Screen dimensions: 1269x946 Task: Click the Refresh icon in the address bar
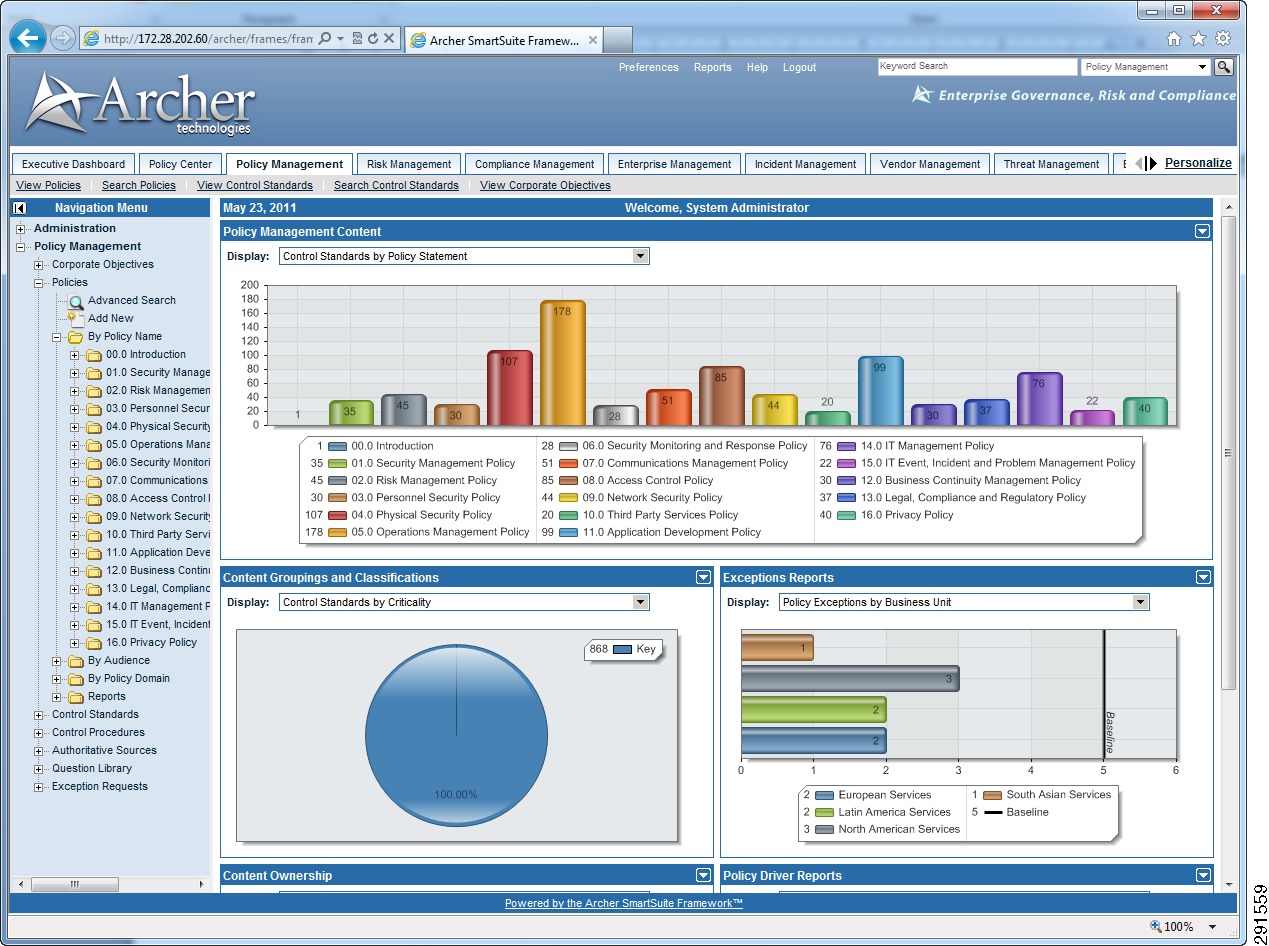(372, 39)
